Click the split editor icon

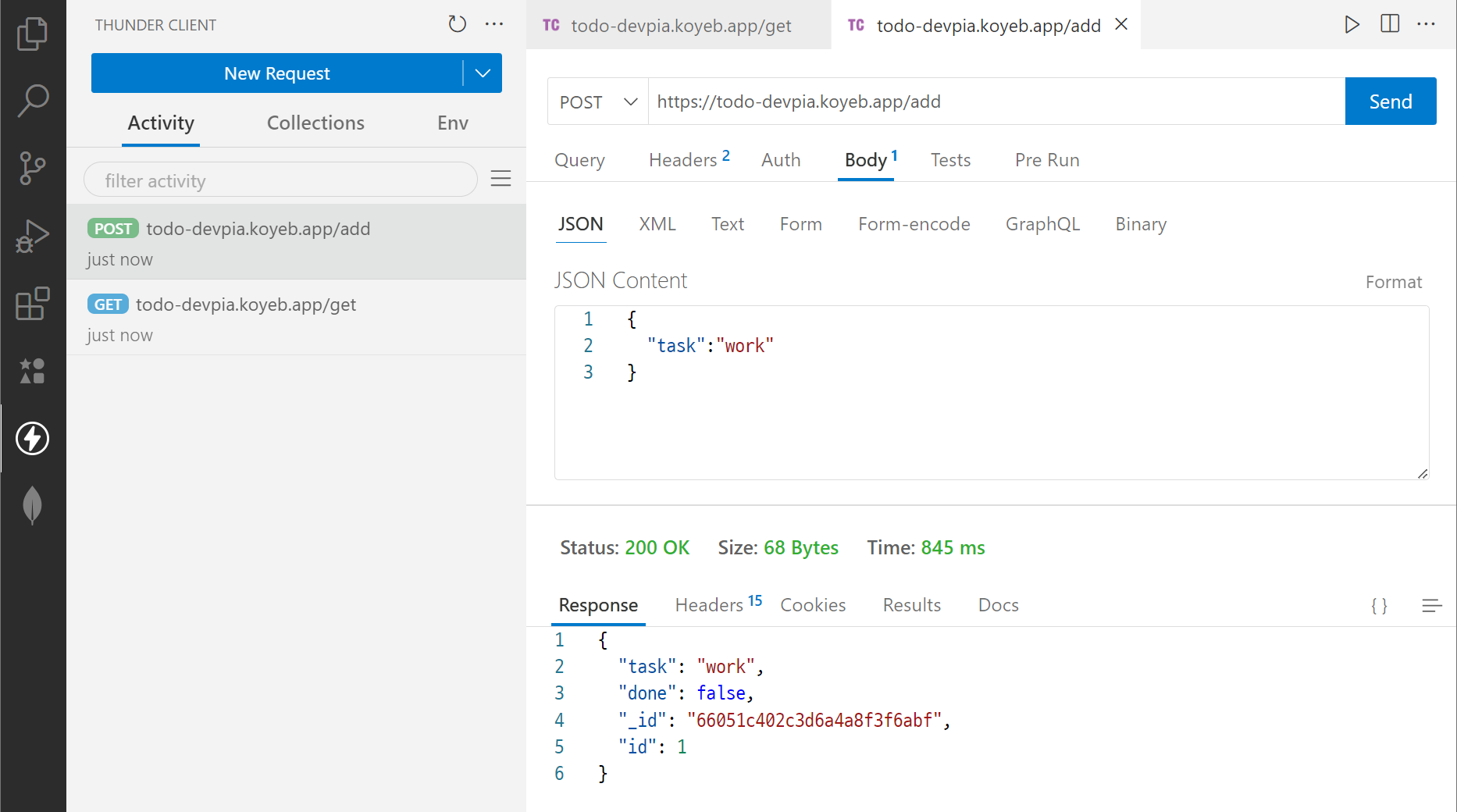[1390, 24]
